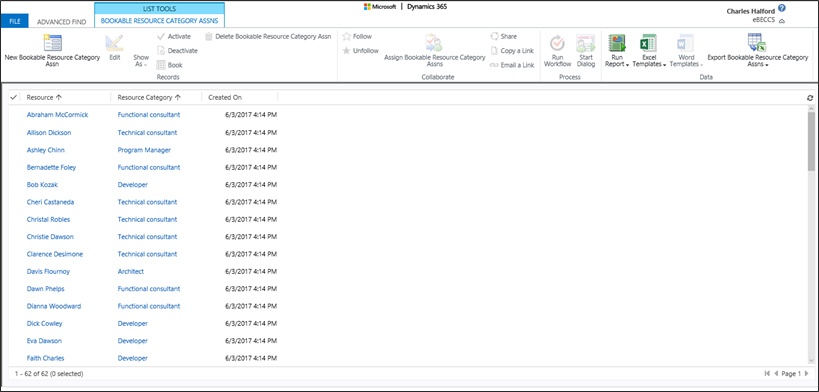Click the LIST TOOLS tab header
The image size is (819, 392).
point(159,9)
